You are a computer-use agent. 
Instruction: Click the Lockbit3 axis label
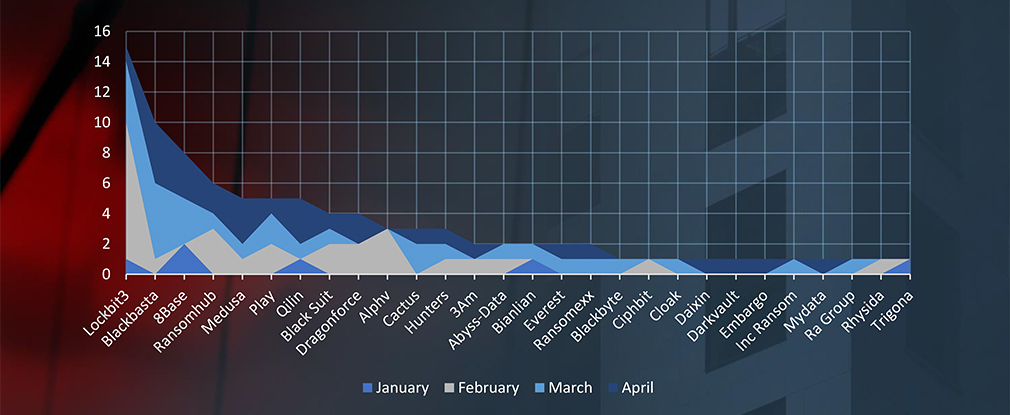[x=108, y=313]
